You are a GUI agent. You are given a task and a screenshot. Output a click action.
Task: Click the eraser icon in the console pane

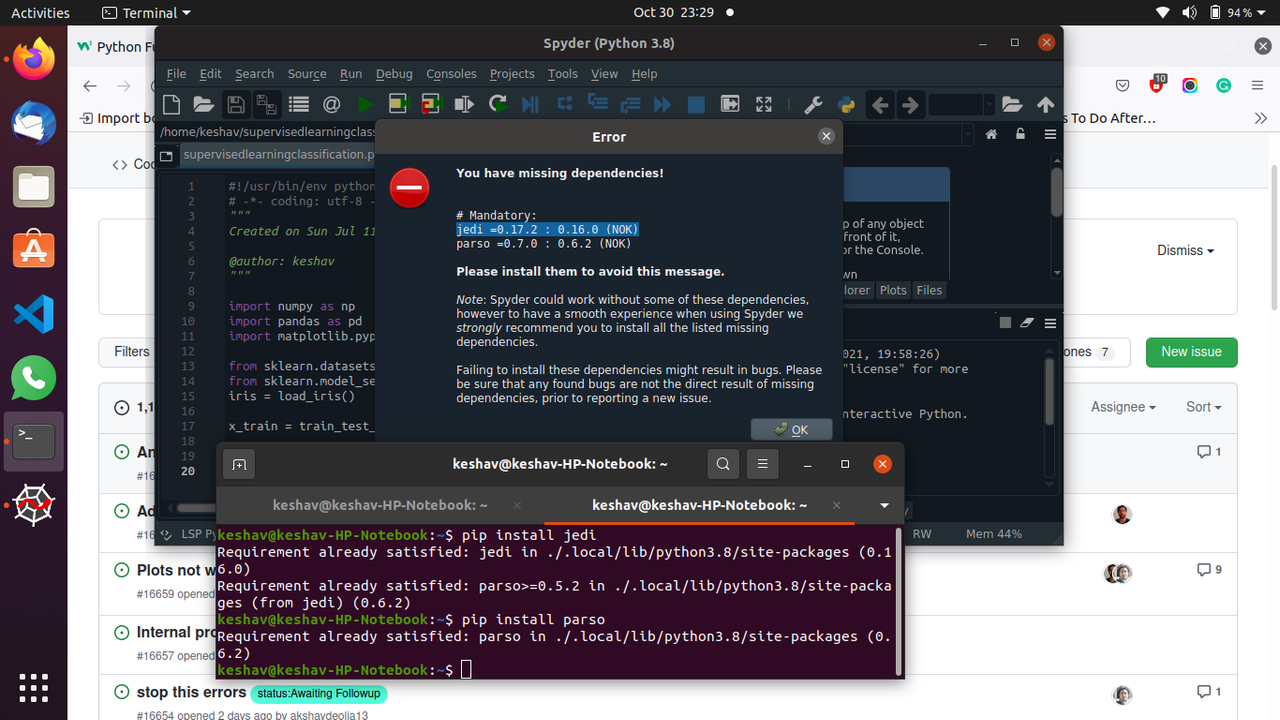[1026, 322]
